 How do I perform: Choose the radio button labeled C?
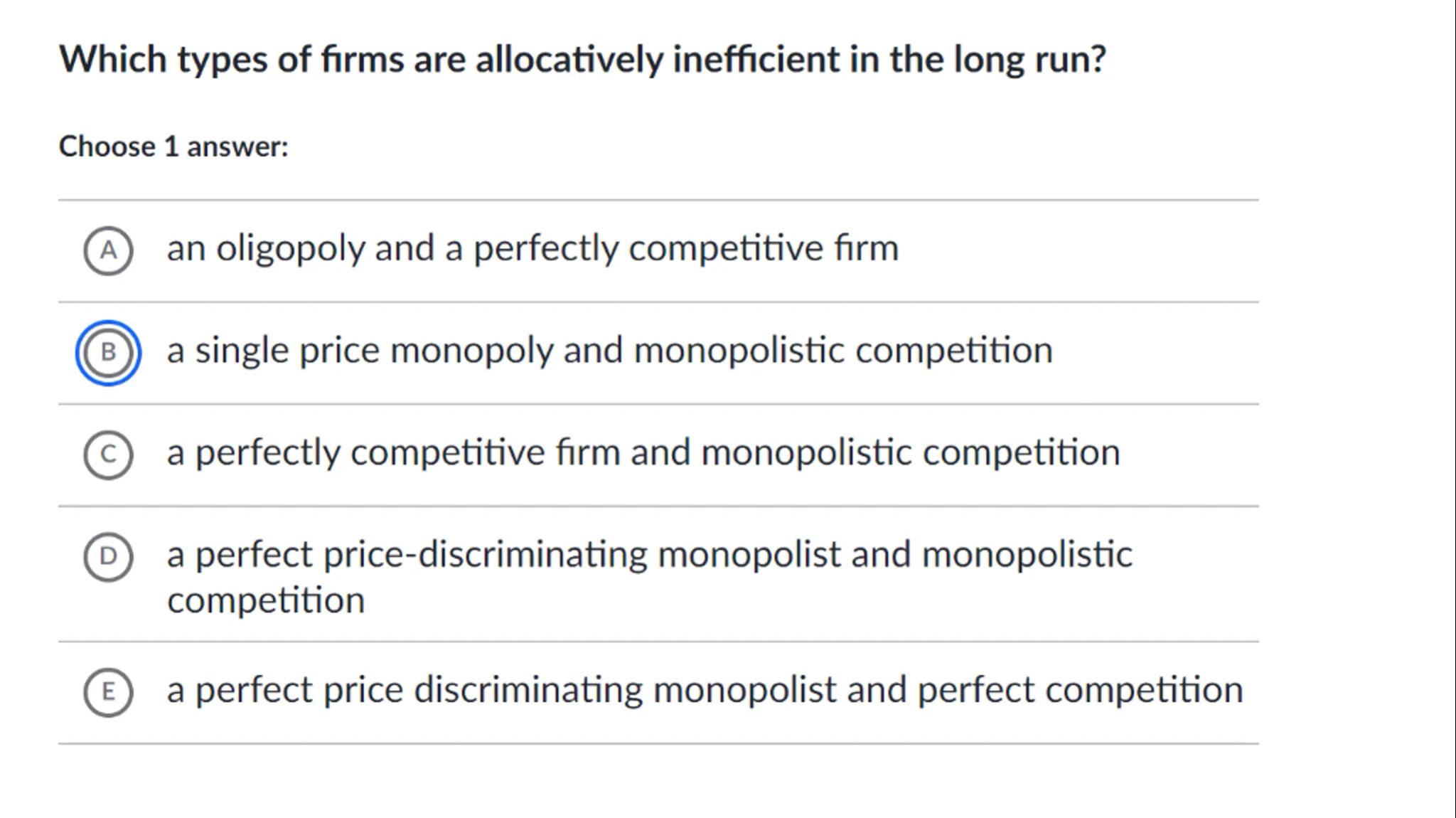tap(108, 455)
